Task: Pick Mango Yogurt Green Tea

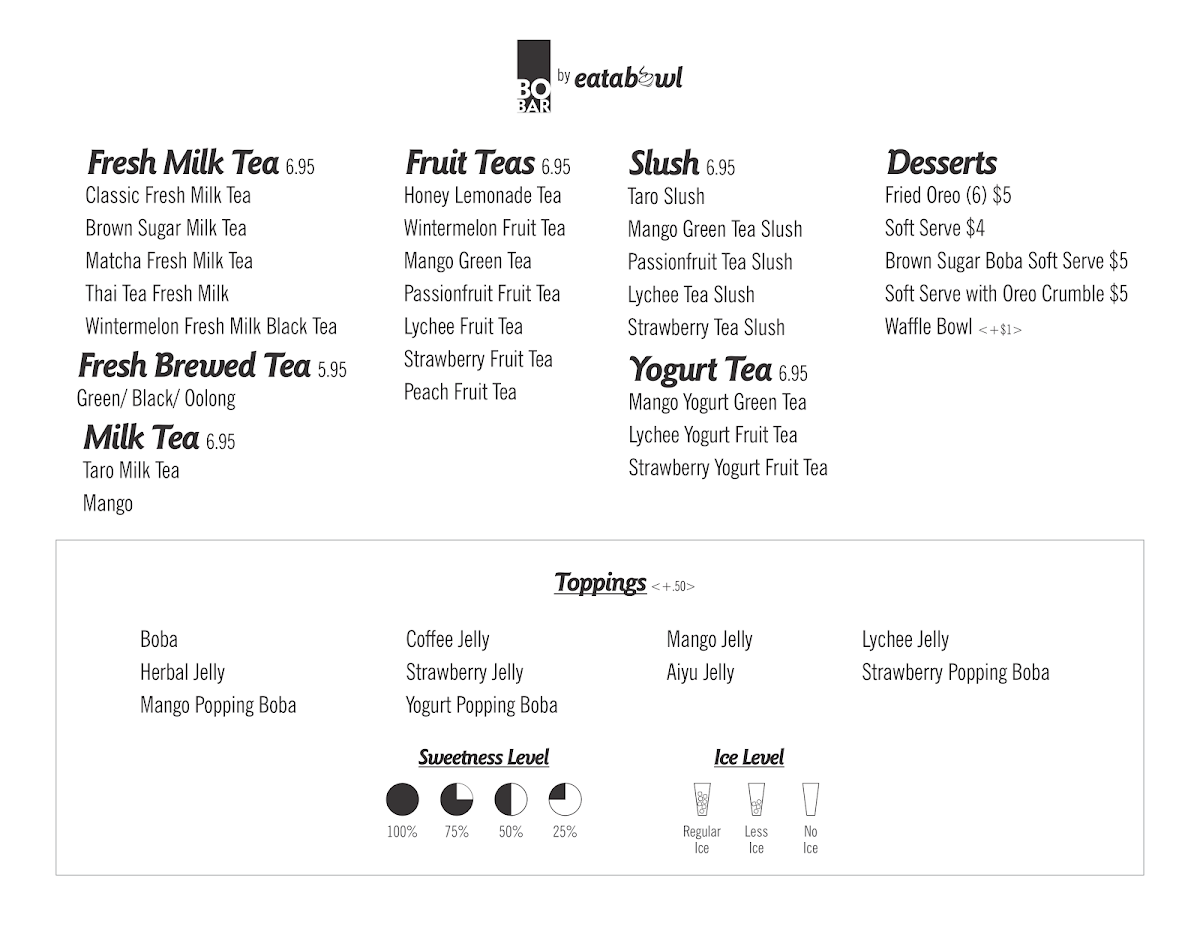Action: (x=717, y=402)
